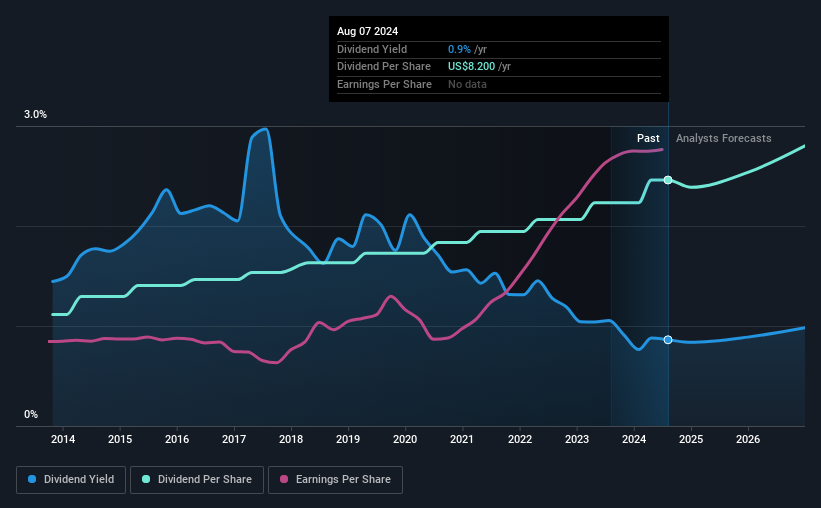Click the Analysts Forecasts label

pyautogui.click(x=724, y=138)
